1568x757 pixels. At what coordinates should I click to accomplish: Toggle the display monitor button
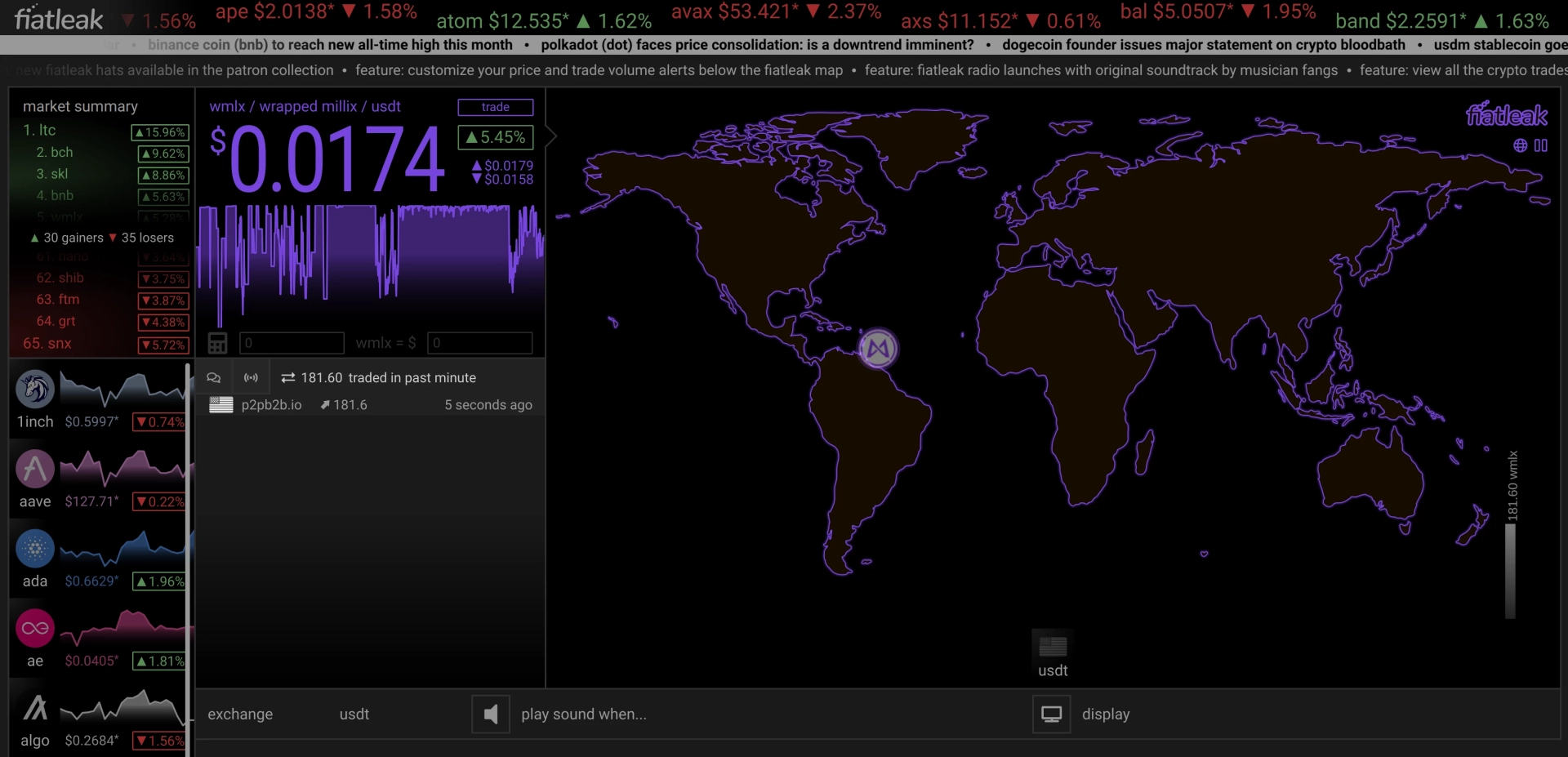1052,715
